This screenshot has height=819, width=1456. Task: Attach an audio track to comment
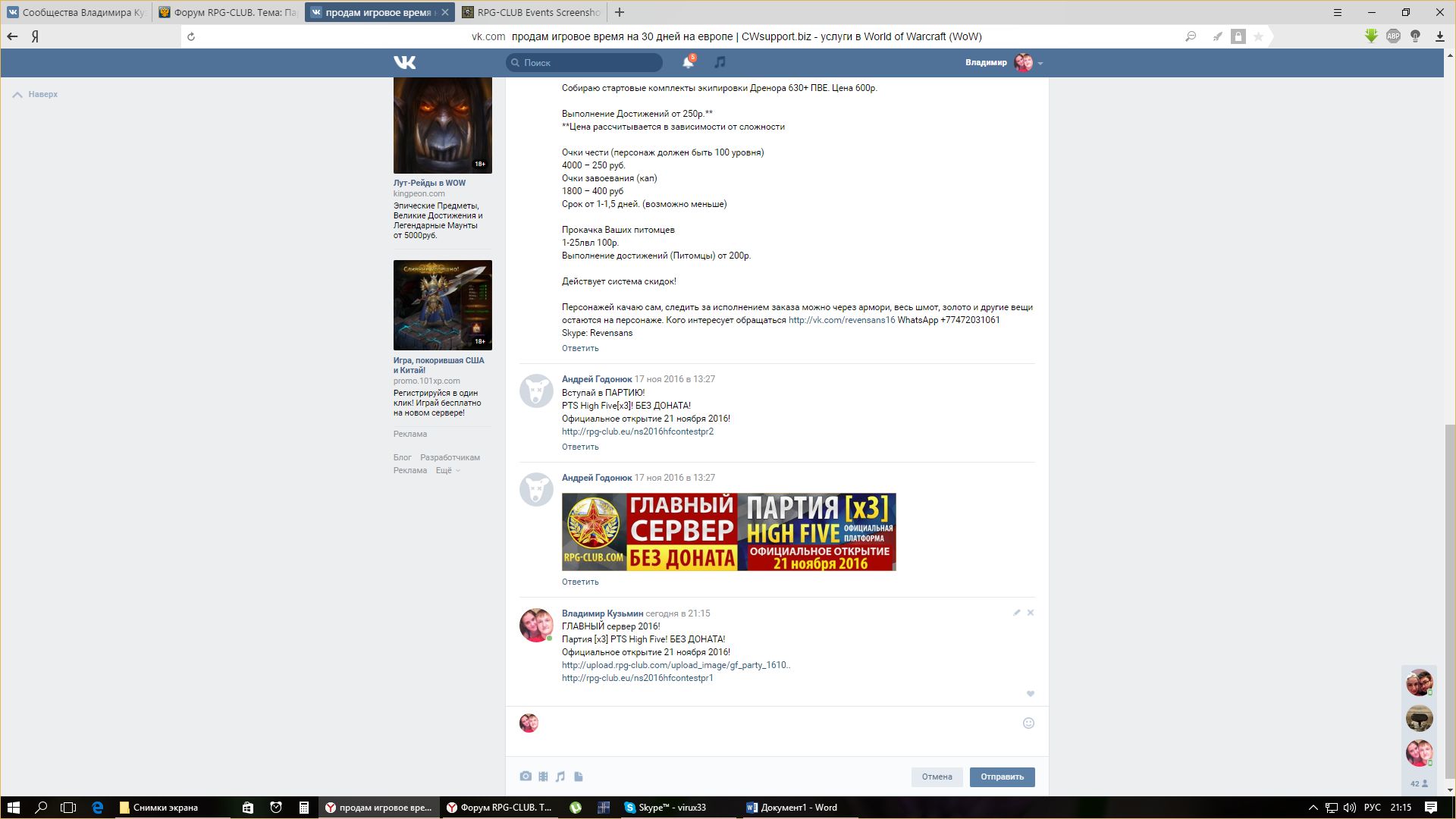click(560, 777)
